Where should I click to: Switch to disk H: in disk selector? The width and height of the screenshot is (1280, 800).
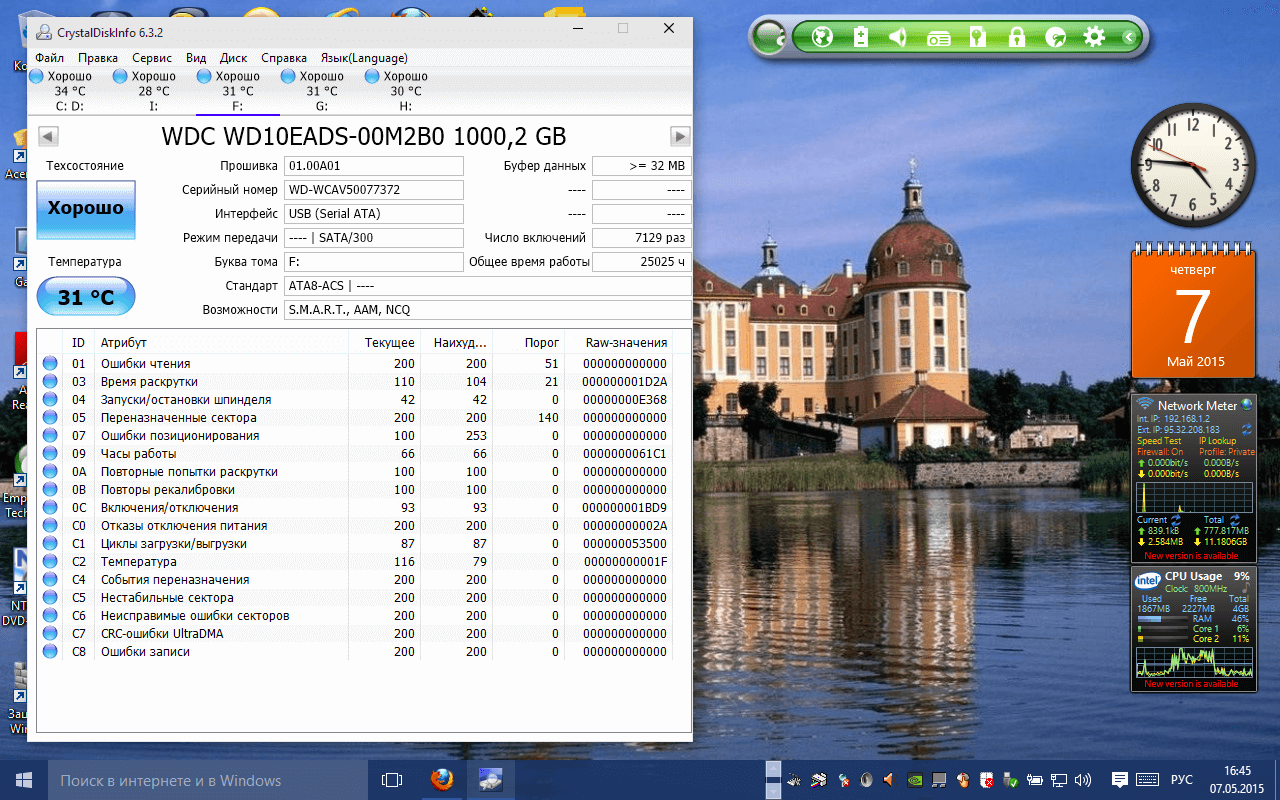(x=405, y=91)
